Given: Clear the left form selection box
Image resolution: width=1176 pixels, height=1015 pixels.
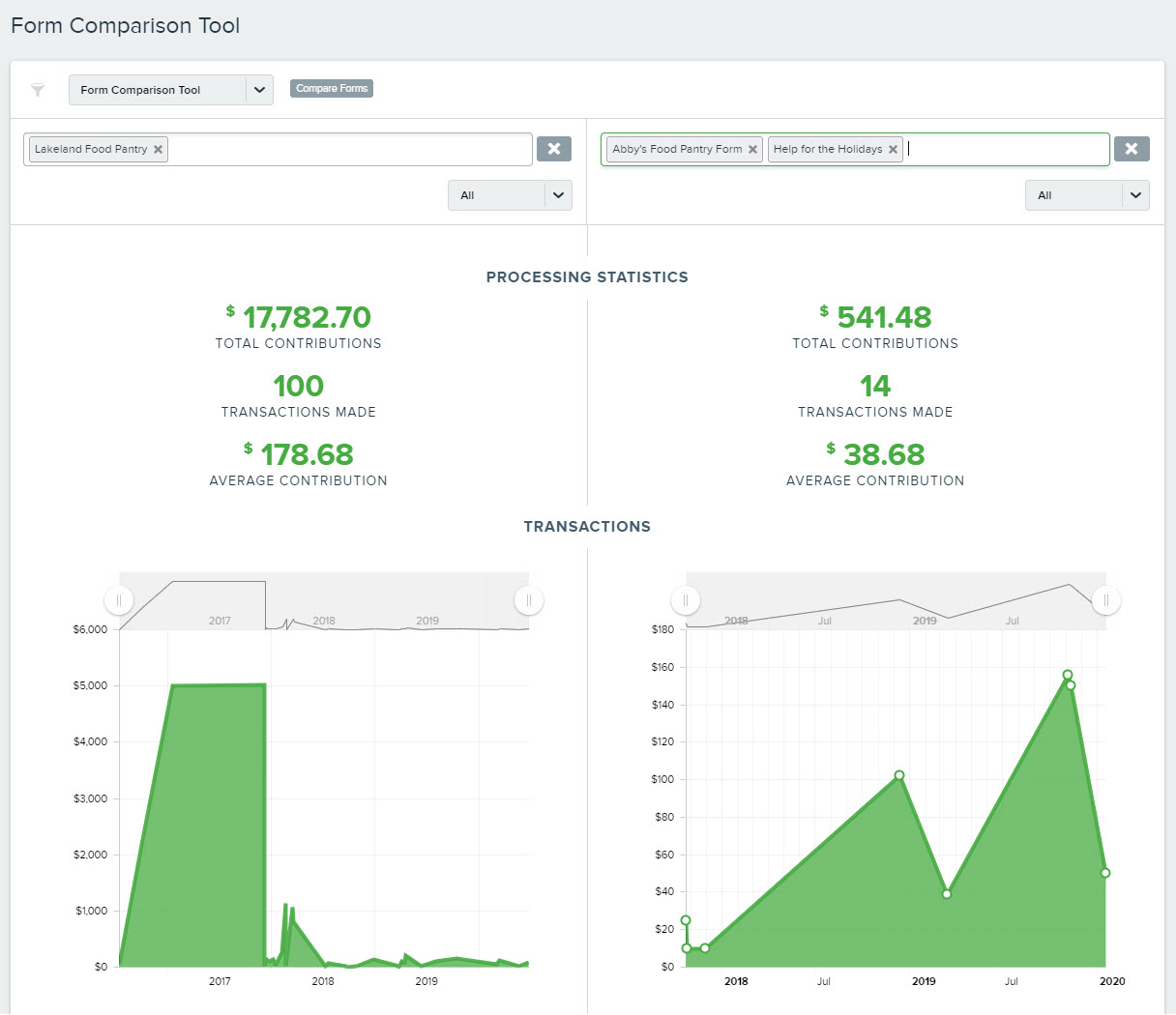Looking at the screenshot, I should click(x=554, y=149).
